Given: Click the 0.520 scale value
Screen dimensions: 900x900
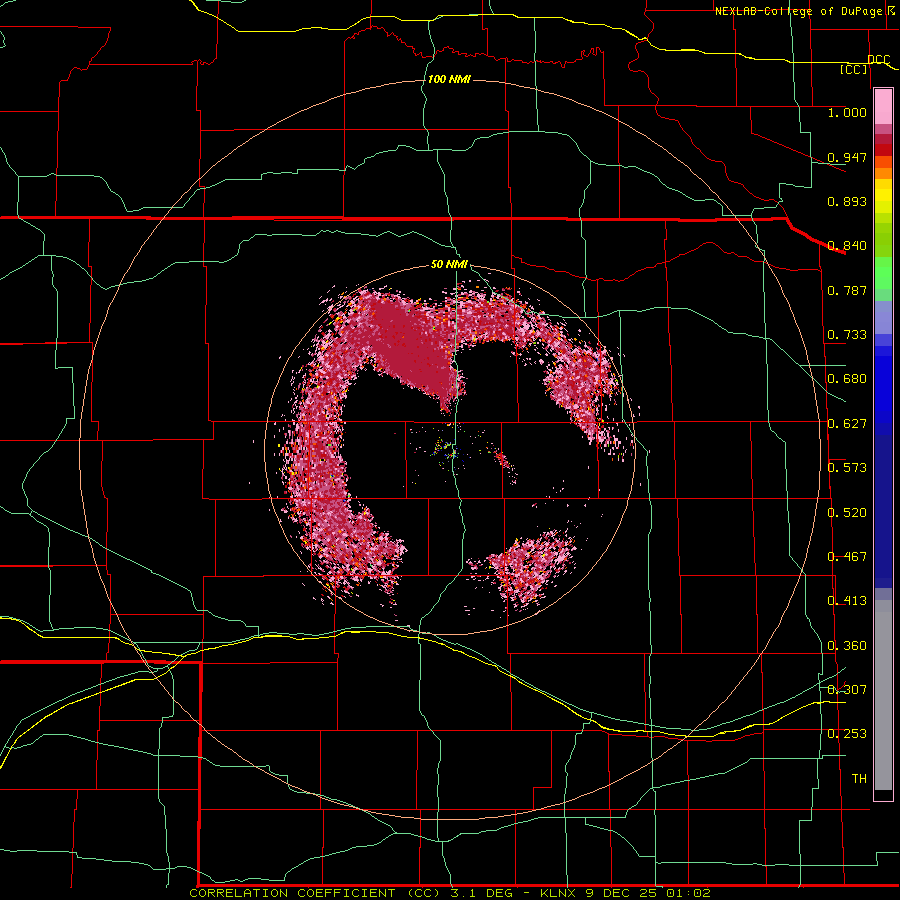Looking at the screenshot, I should (x=847, y=513).
